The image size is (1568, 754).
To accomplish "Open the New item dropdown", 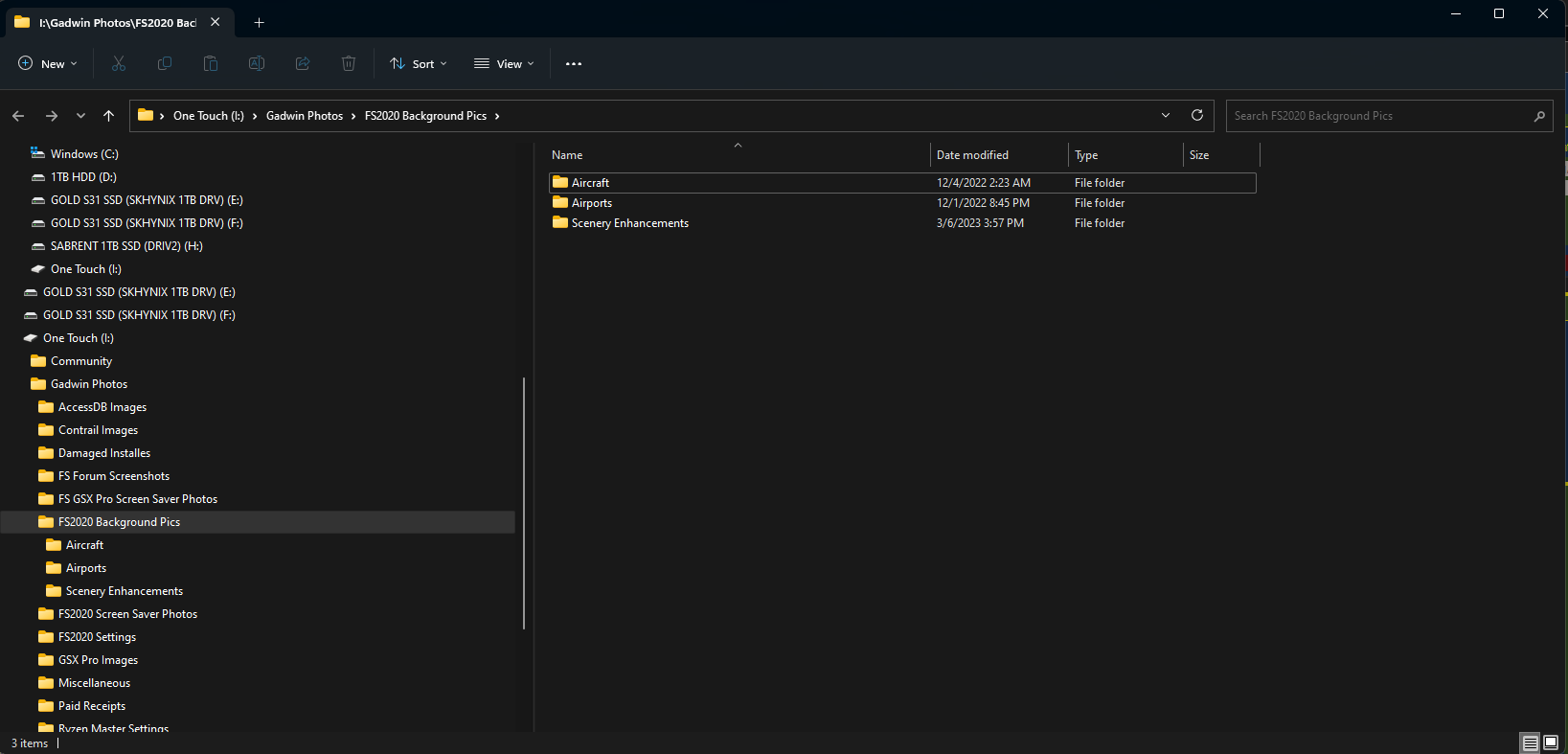I will [47, 63].
